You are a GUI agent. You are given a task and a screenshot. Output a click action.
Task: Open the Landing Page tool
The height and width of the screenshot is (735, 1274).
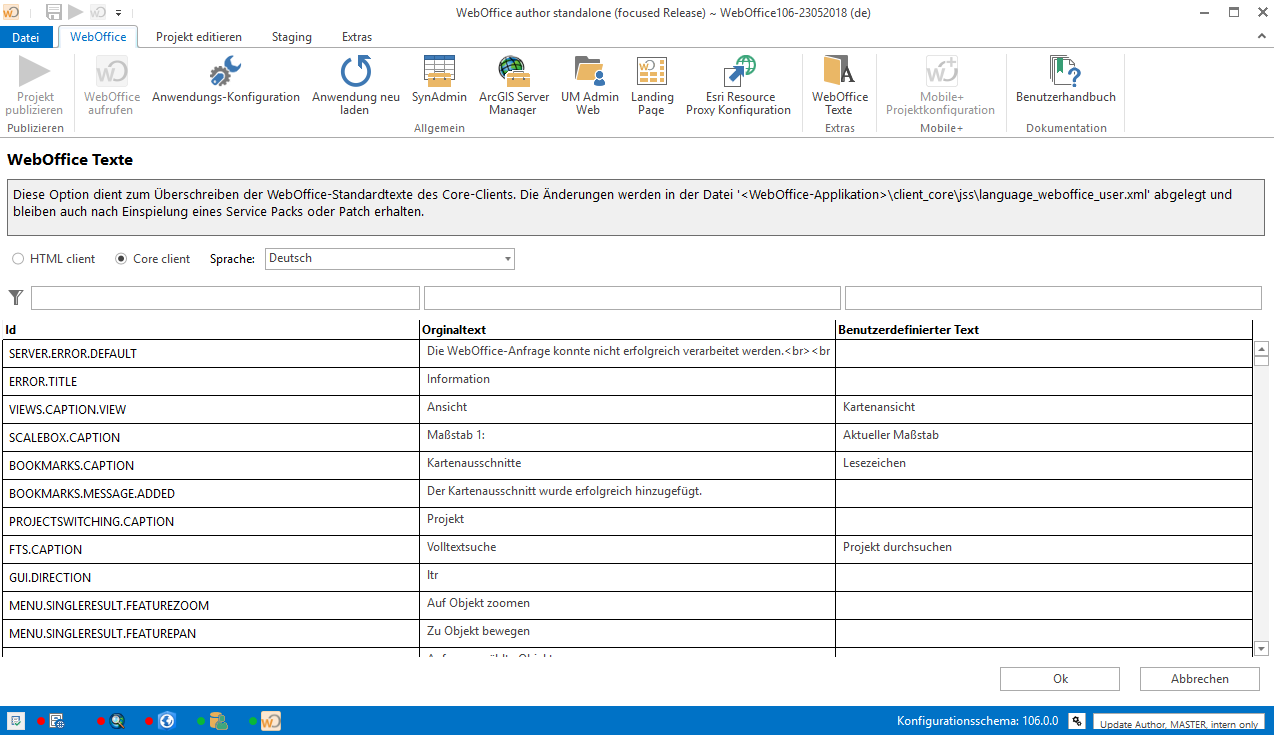click(x=652, y=85)
